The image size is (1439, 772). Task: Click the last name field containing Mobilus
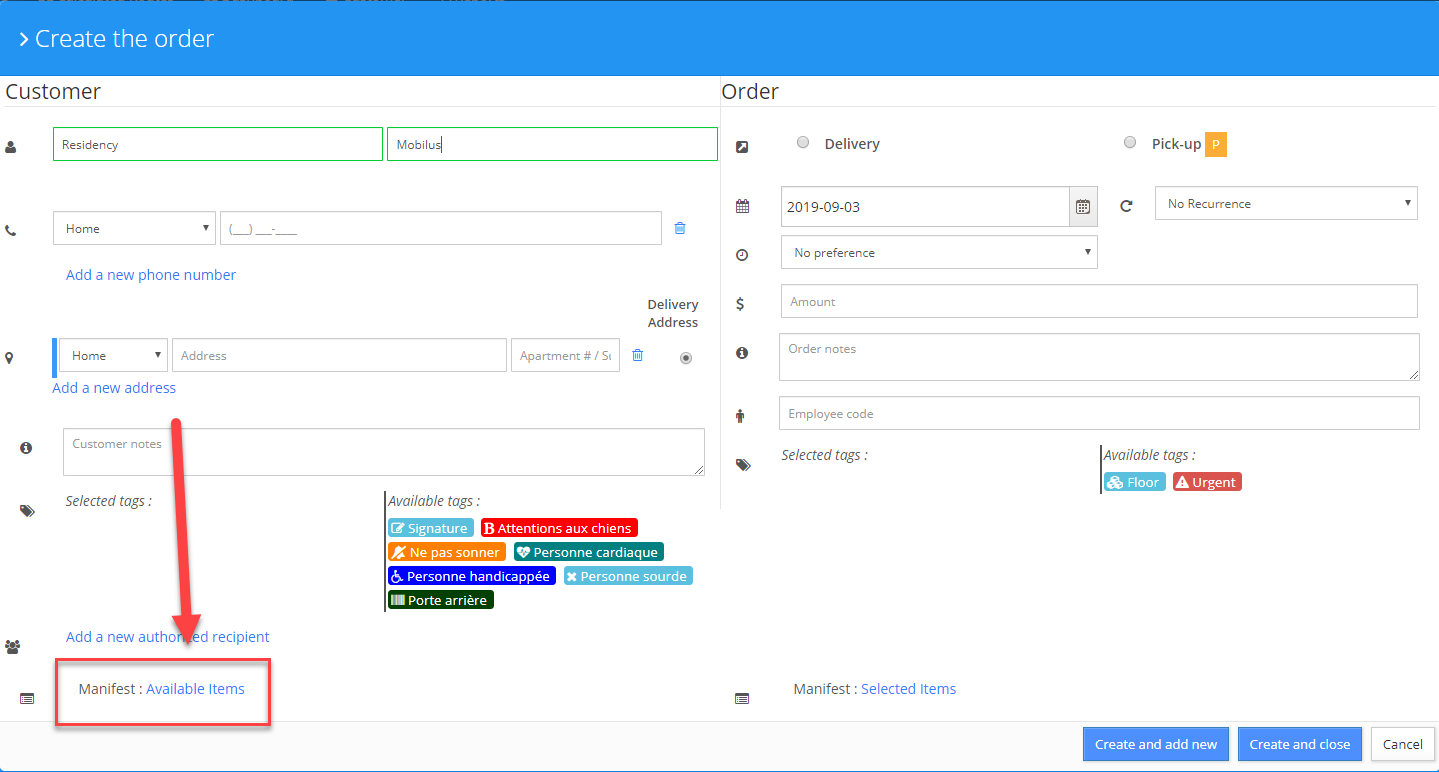552,144
